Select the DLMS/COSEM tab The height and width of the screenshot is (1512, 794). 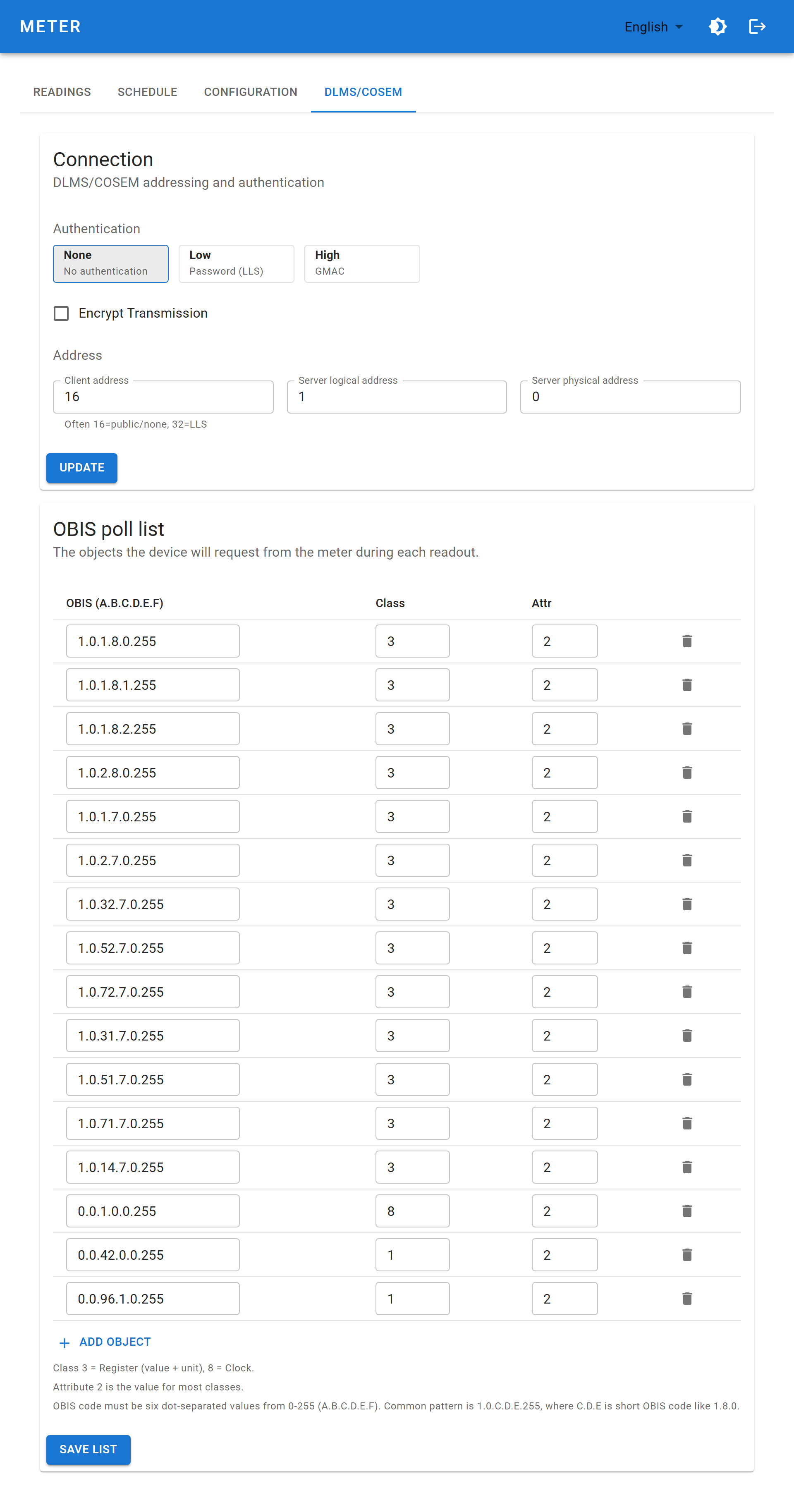(363, 92)
